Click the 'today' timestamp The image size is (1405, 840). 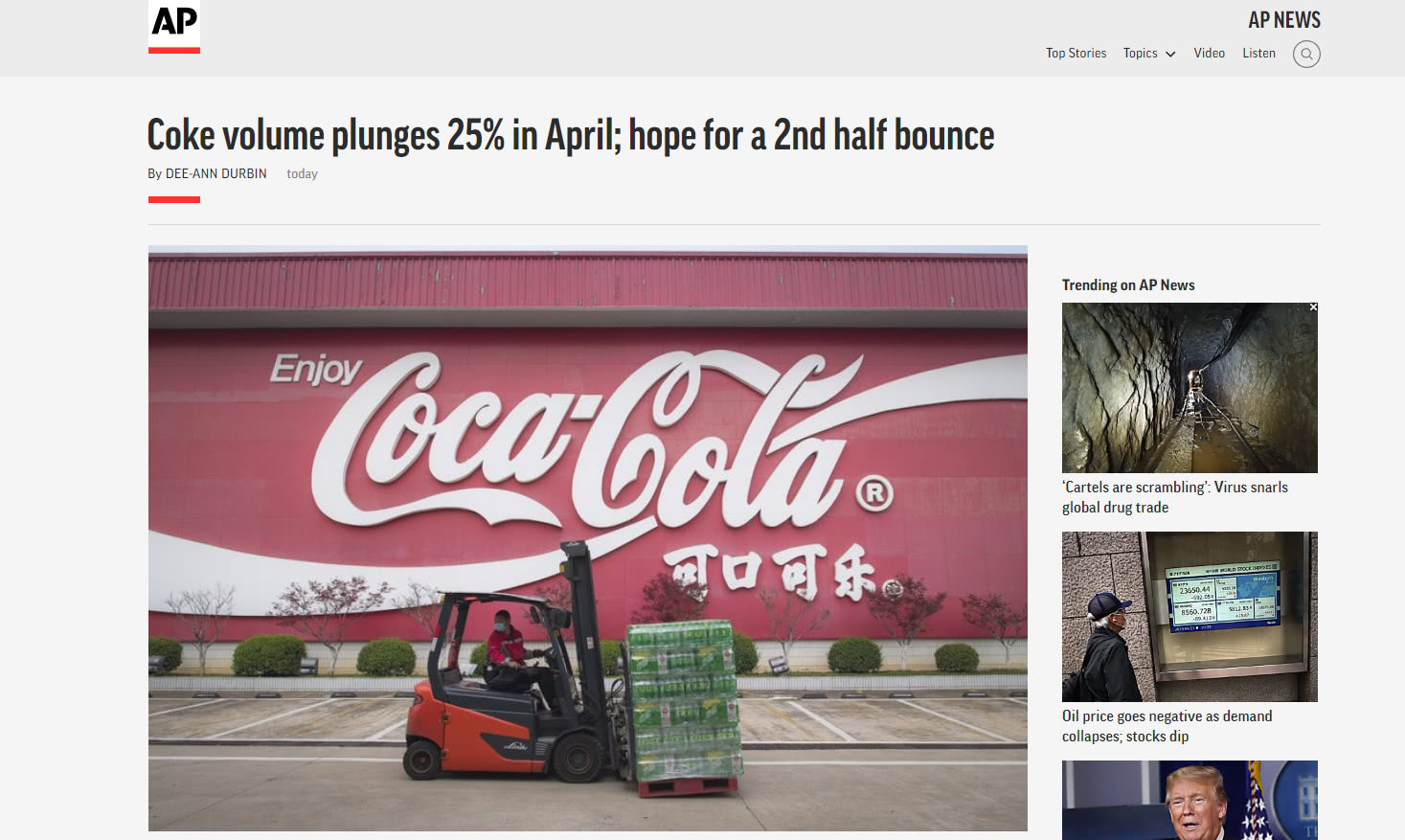(x=302, y=173)
